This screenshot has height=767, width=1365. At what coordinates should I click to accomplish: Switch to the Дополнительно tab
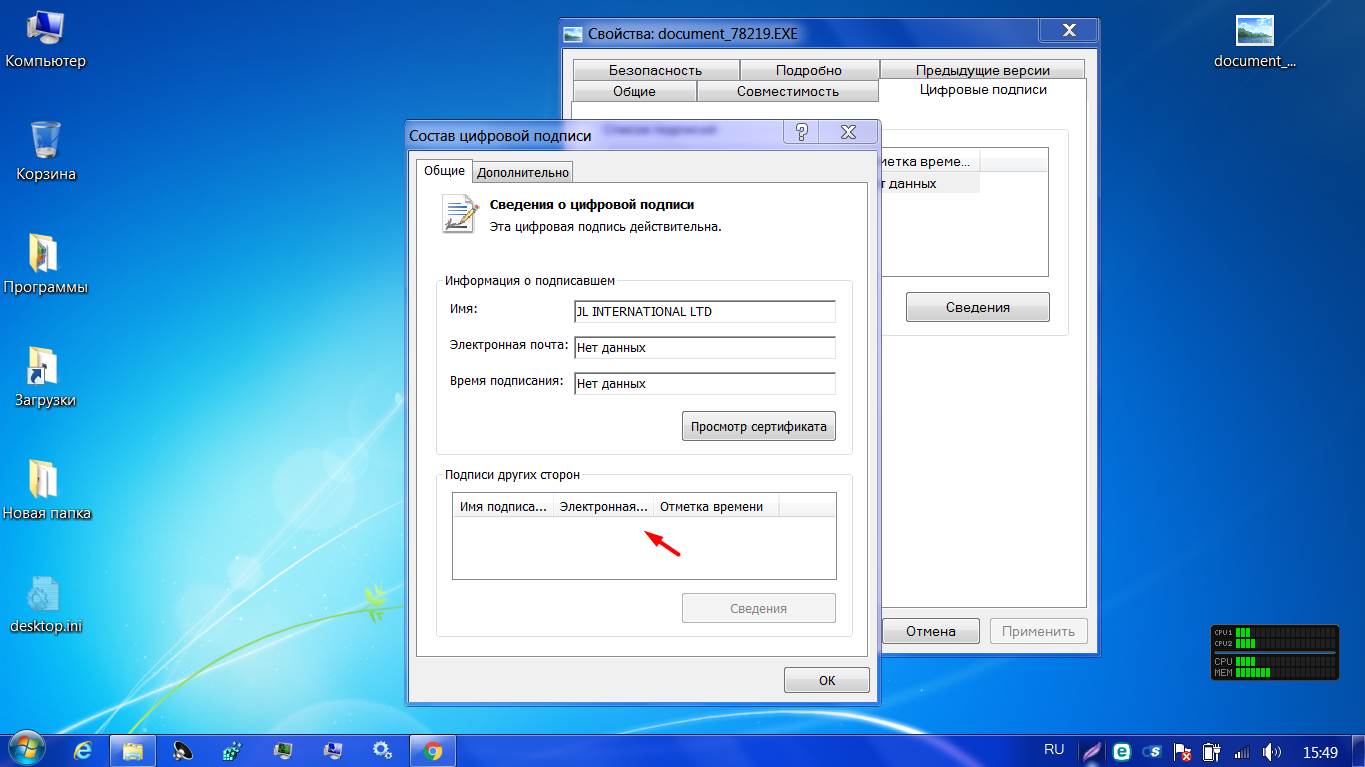pyautogui.click(x=523, y=172)
